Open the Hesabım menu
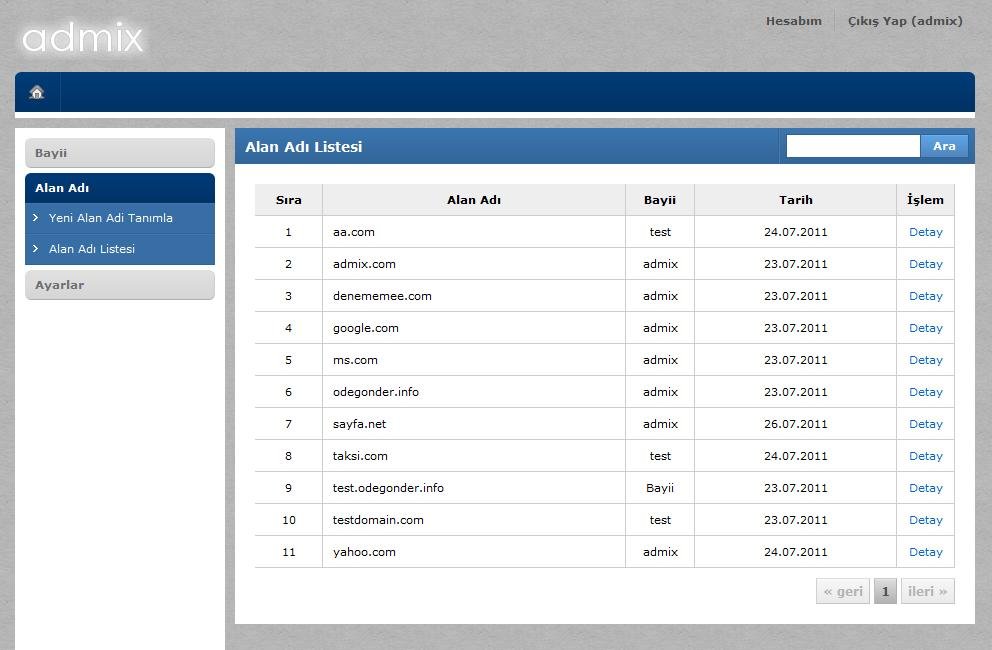Viewport: 992px width, 650px height. coord(793,20)
